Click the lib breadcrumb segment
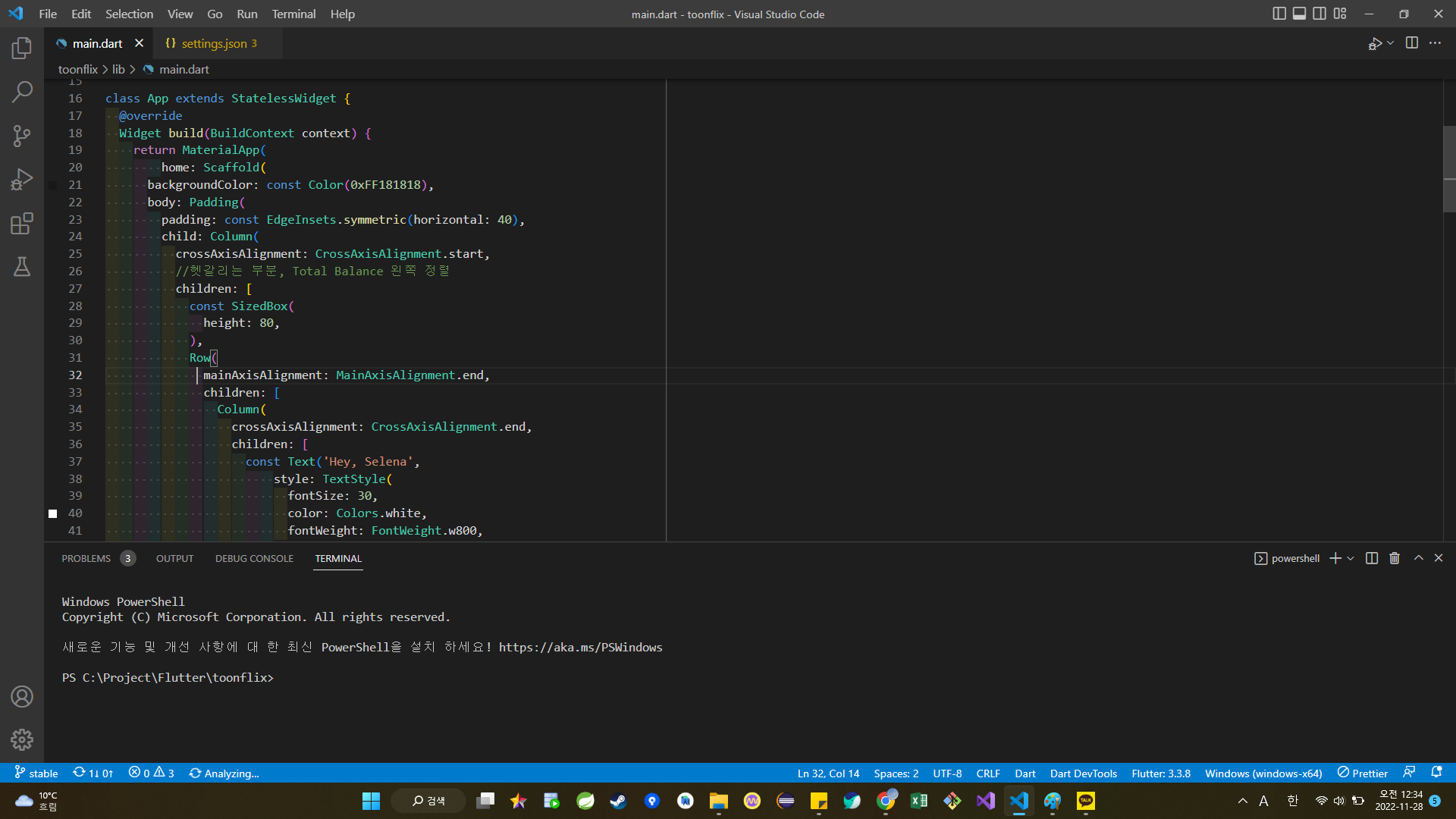 [x=118, y=69]
